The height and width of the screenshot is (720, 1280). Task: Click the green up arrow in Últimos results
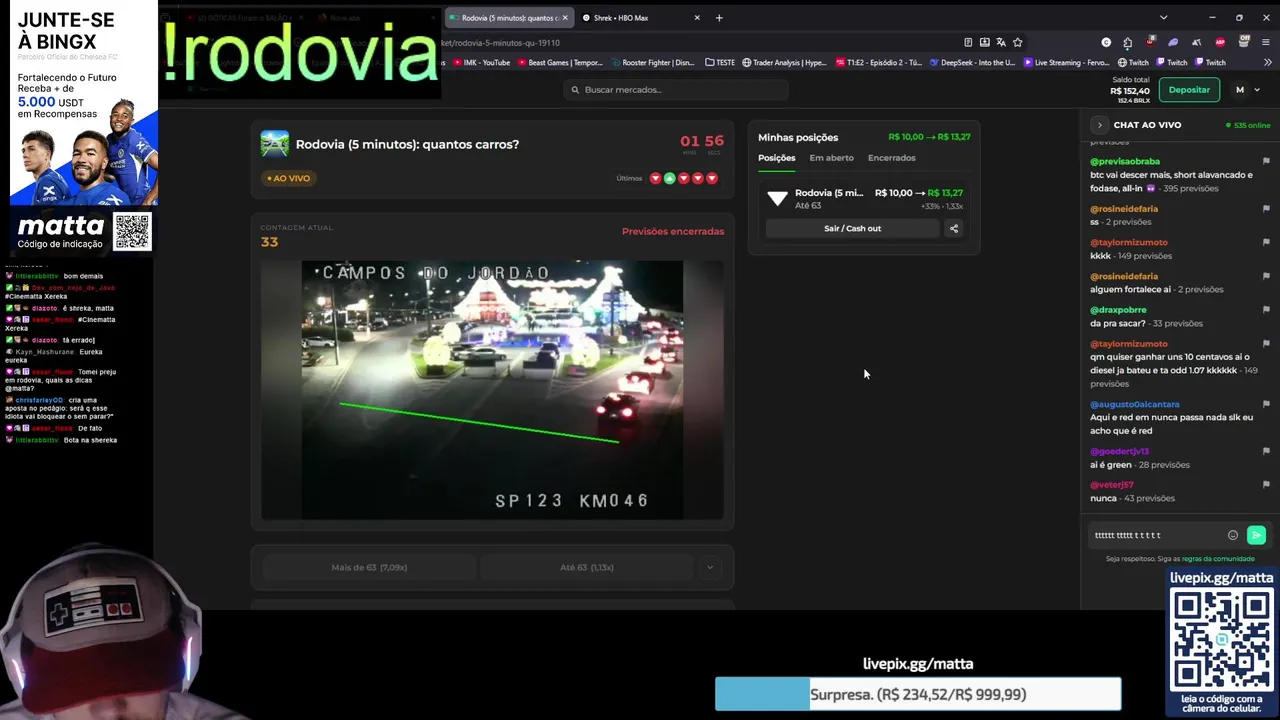670,178
